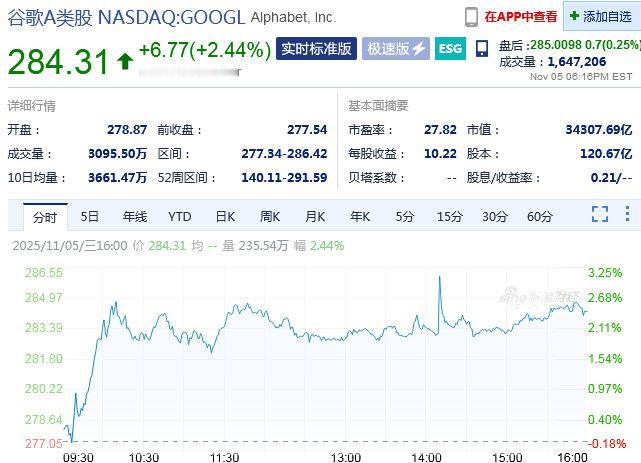Switch to the YTD chart tab
Viewport: 641px width, 463px height.
point(179,216)
